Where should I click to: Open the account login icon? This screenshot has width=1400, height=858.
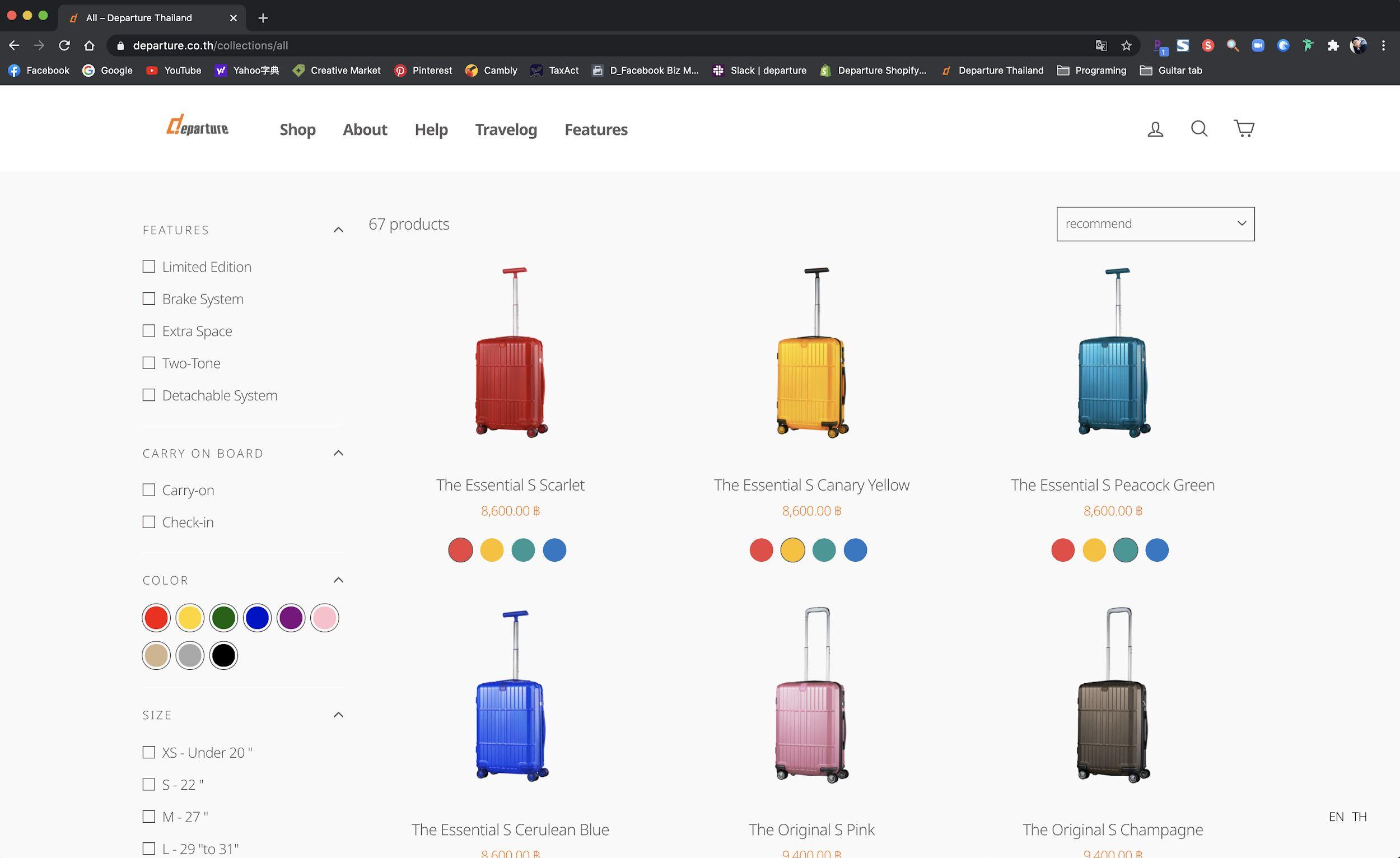click(x=1155, y=129)
